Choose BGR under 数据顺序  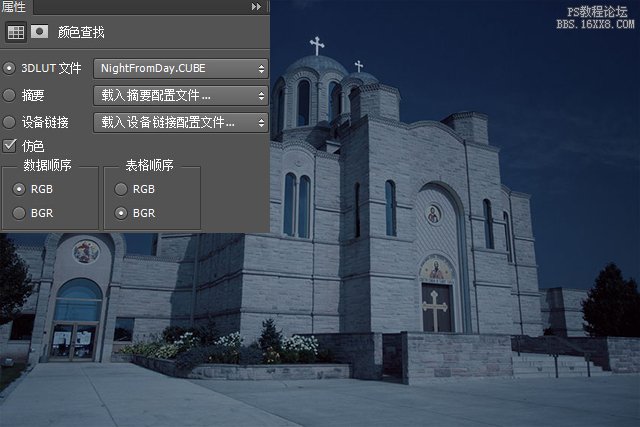19,213
